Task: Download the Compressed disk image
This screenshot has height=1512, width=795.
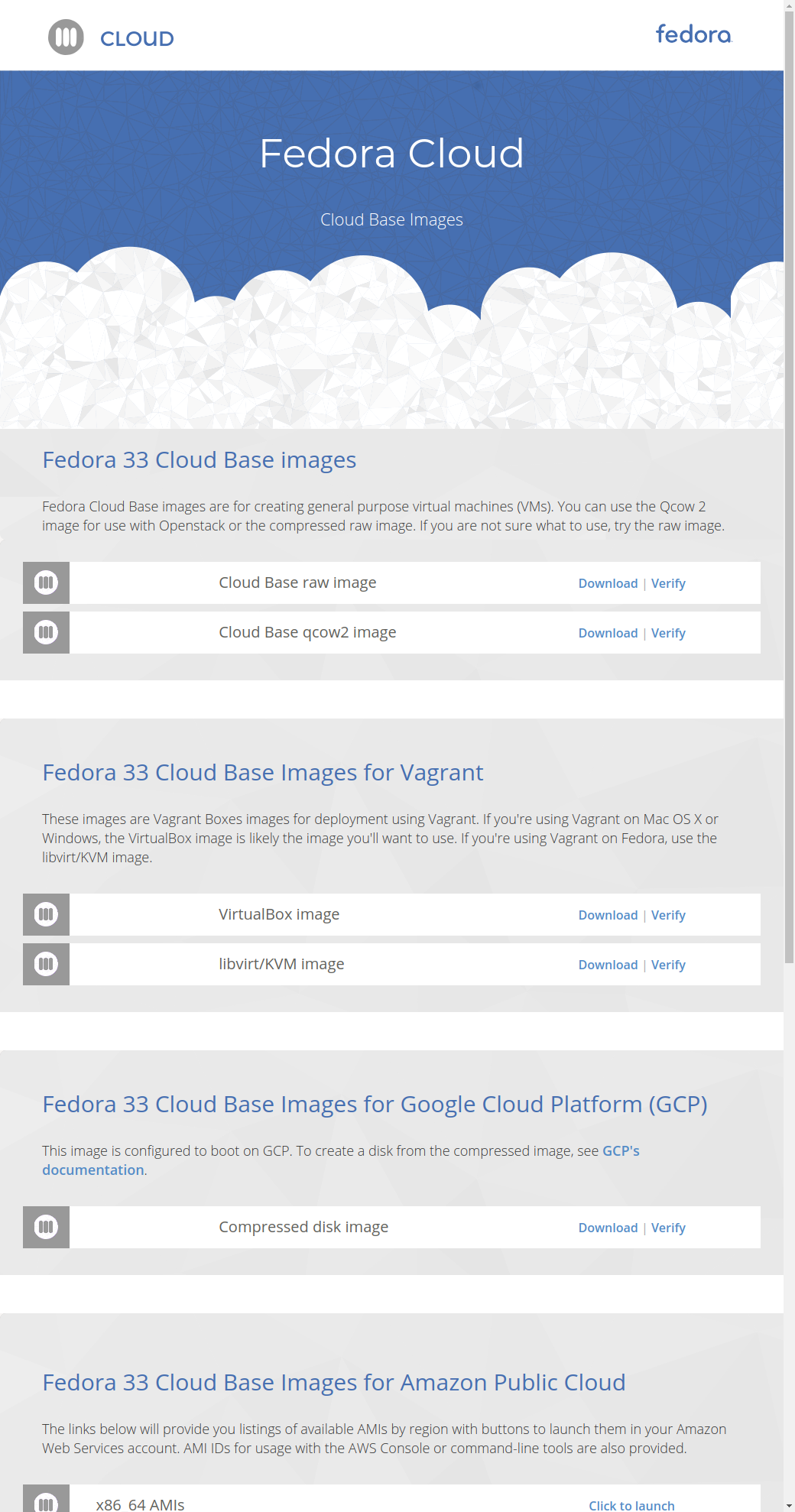Action: [608, 1228]
